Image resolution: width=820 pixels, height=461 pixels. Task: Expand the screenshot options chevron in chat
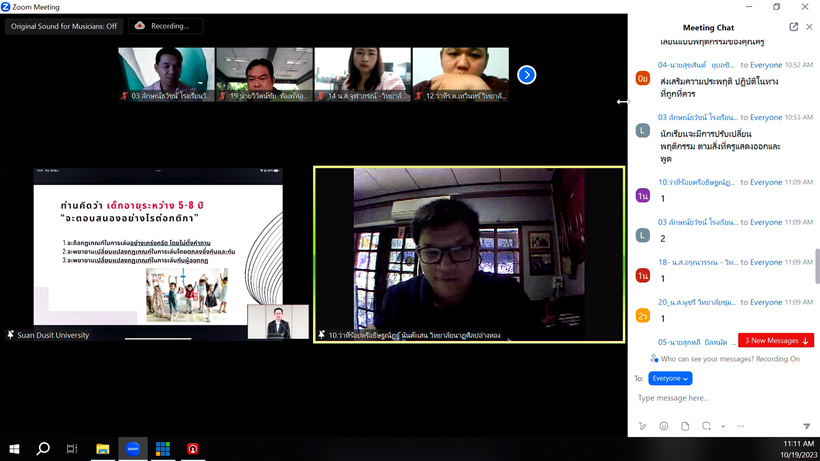pyautogui.click(x=723, y=426)
